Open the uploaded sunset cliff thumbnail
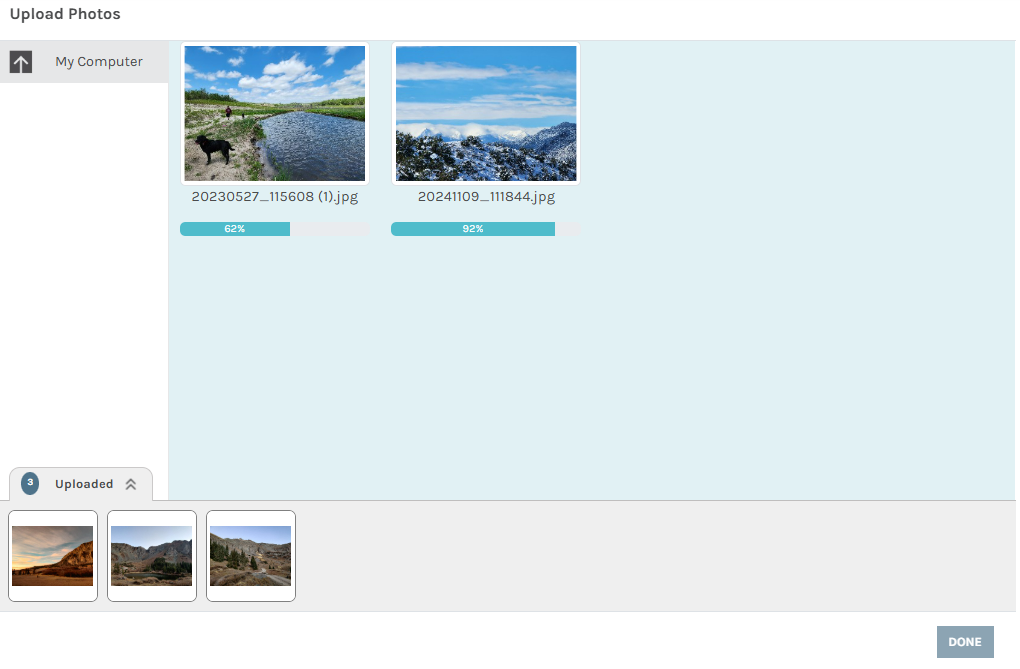This screenshot has width=1020, height=669. pyautogui.click(x=53, y=556)
